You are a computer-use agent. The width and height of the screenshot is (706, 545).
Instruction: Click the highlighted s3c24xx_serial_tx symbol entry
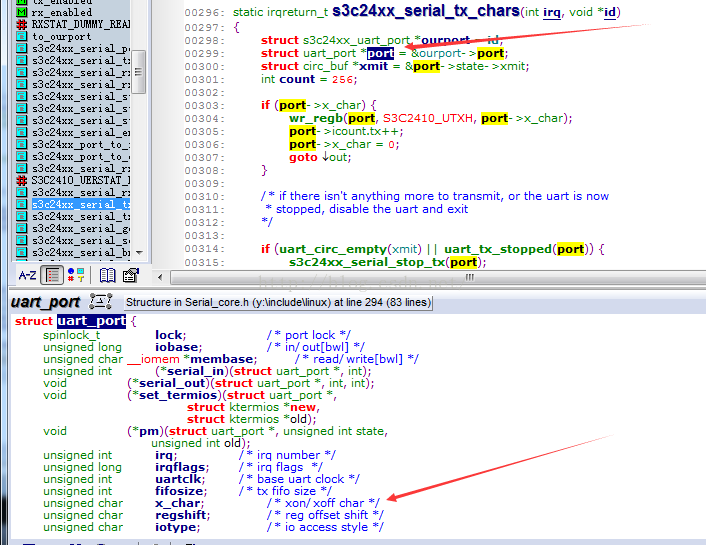point(80,204)
